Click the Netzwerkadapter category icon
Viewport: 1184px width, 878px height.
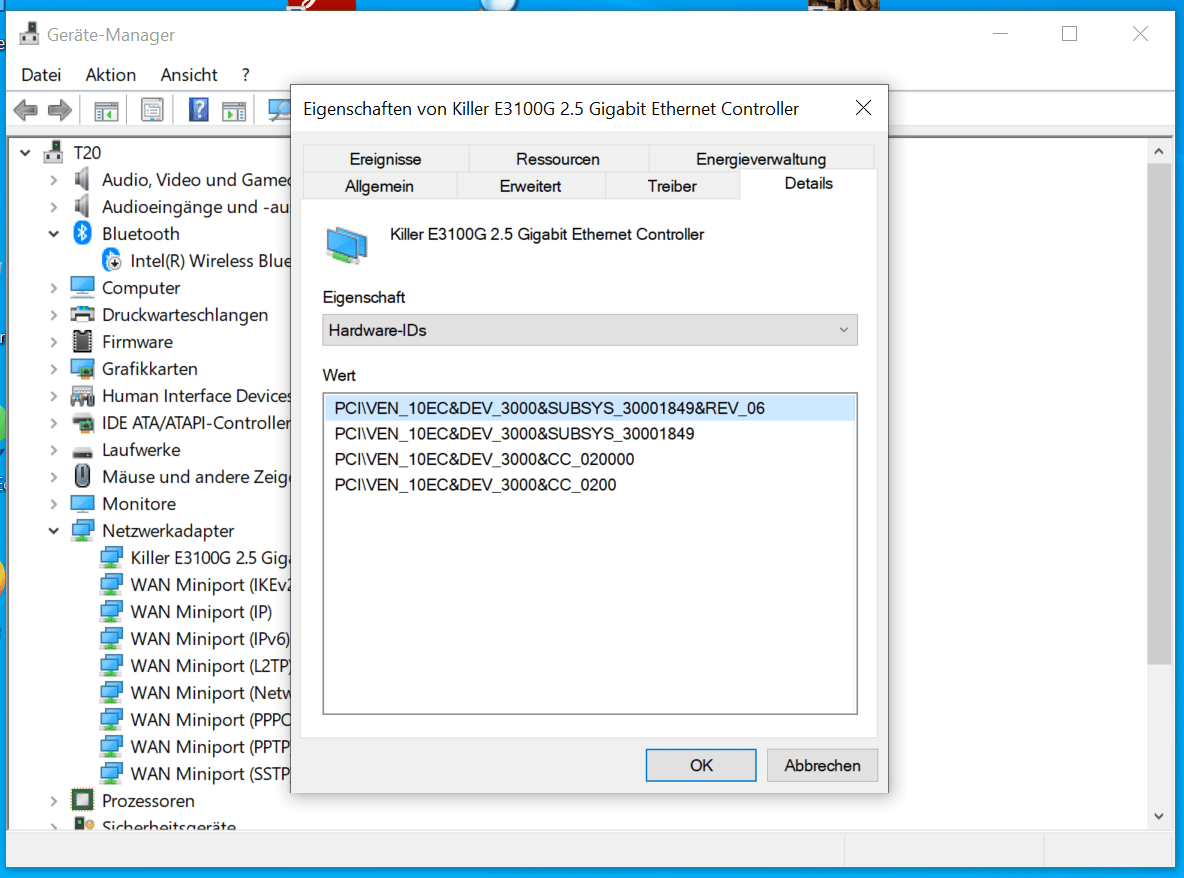pos(82,531)
